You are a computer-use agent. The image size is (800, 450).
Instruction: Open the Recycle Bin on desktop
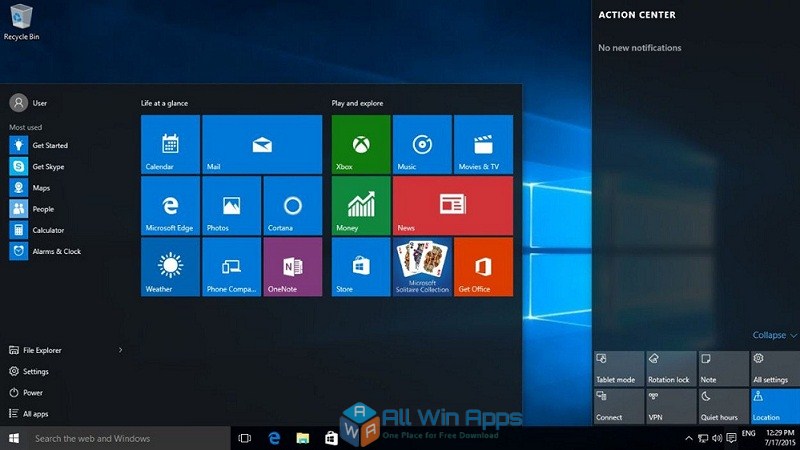click(x=21, y=21)
